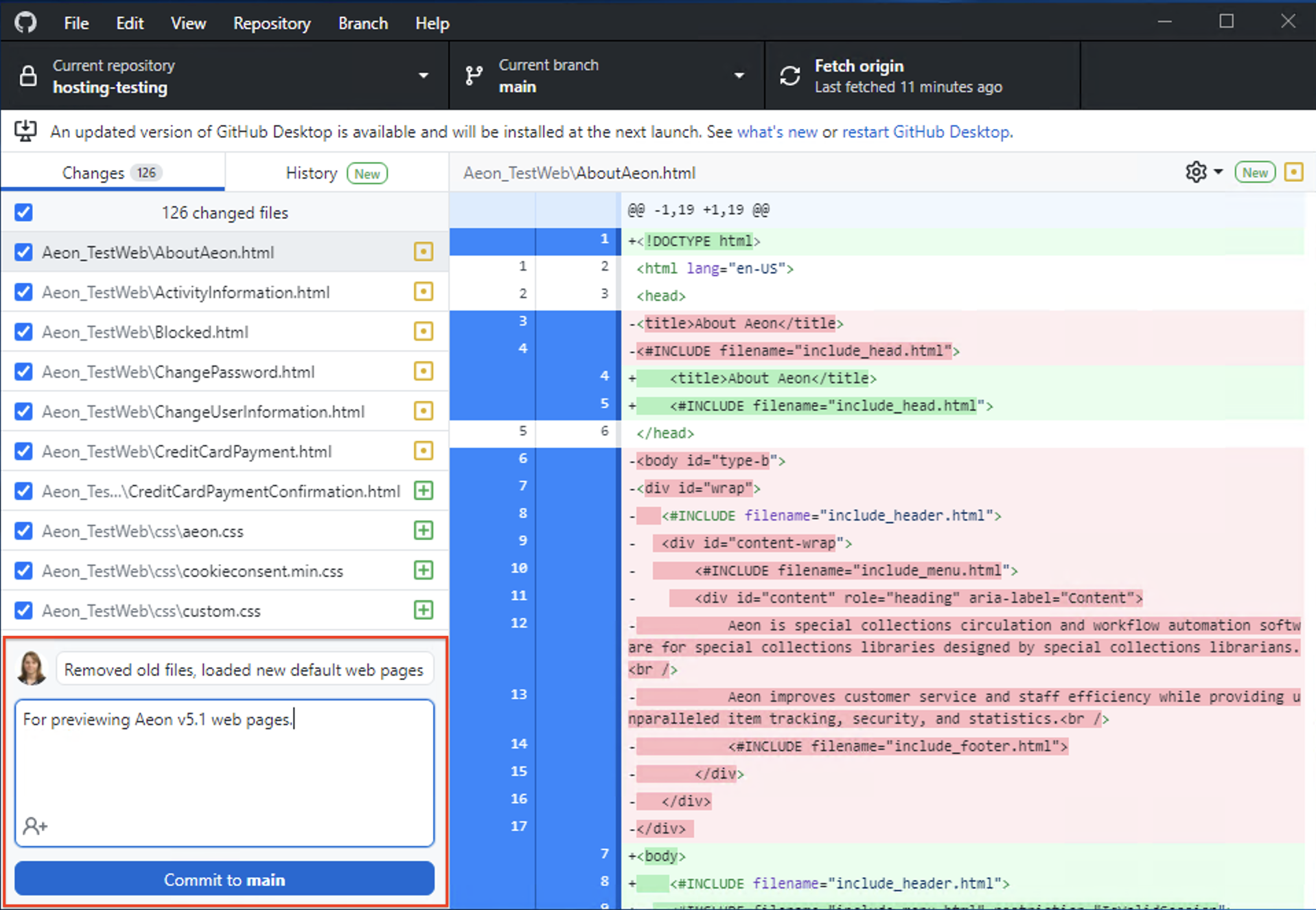The width and height of the screenshot is (1316, 910).
Task: Click the add co-author icon in commit box
Action: point(34,826)
